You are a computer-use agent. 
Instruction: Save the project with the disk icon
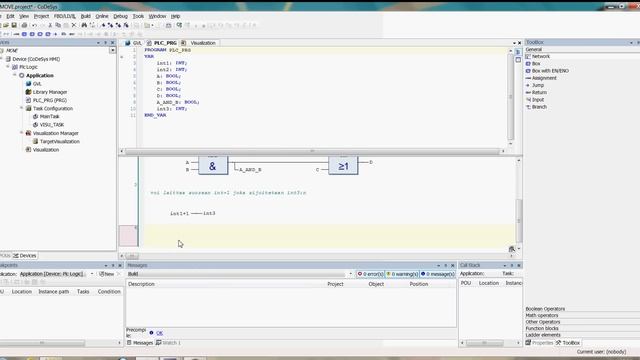click(x=14, y=25)
